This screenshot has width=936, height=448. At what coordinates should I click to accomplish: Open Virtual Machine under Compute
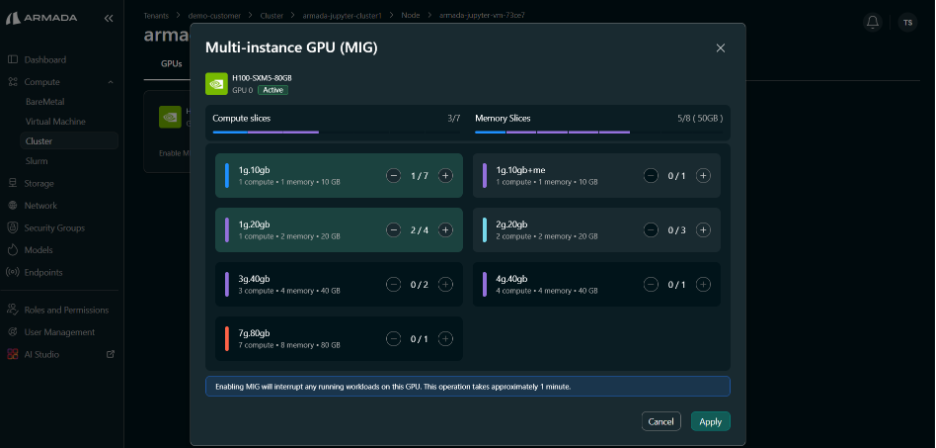(x=55, y=121)
